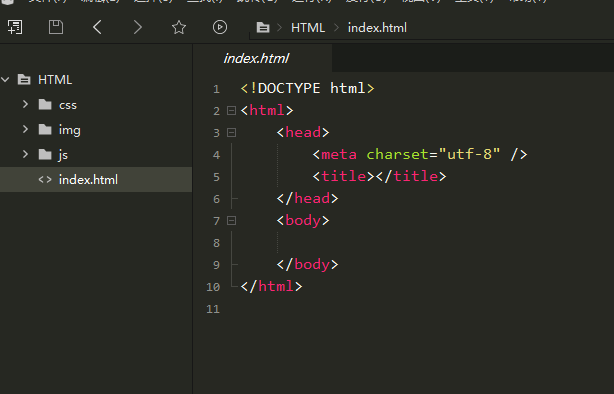This screenshot has width=614, height=394.
Task: Click line number 11 in gutter
Action: coord(213,309)
